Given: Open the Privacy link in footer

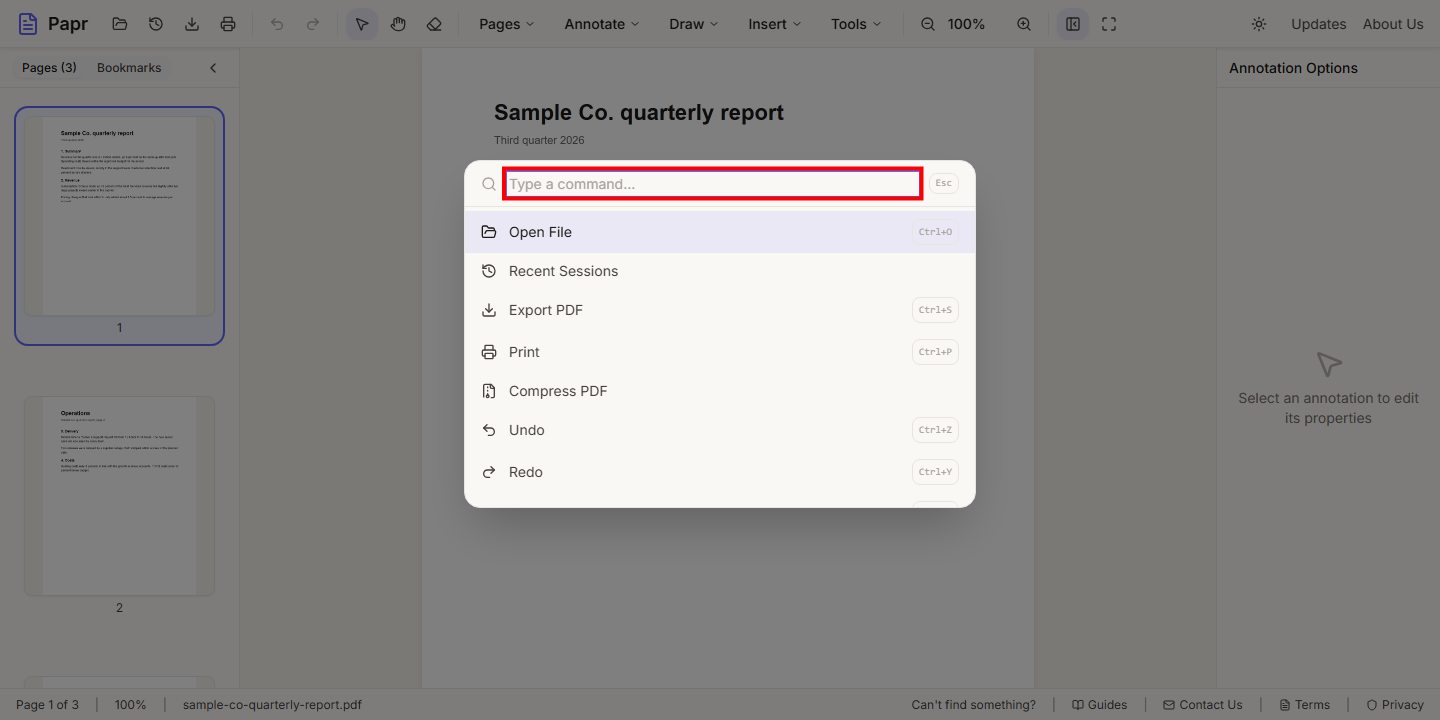Looking at the screenshot, I should 1395,705.
